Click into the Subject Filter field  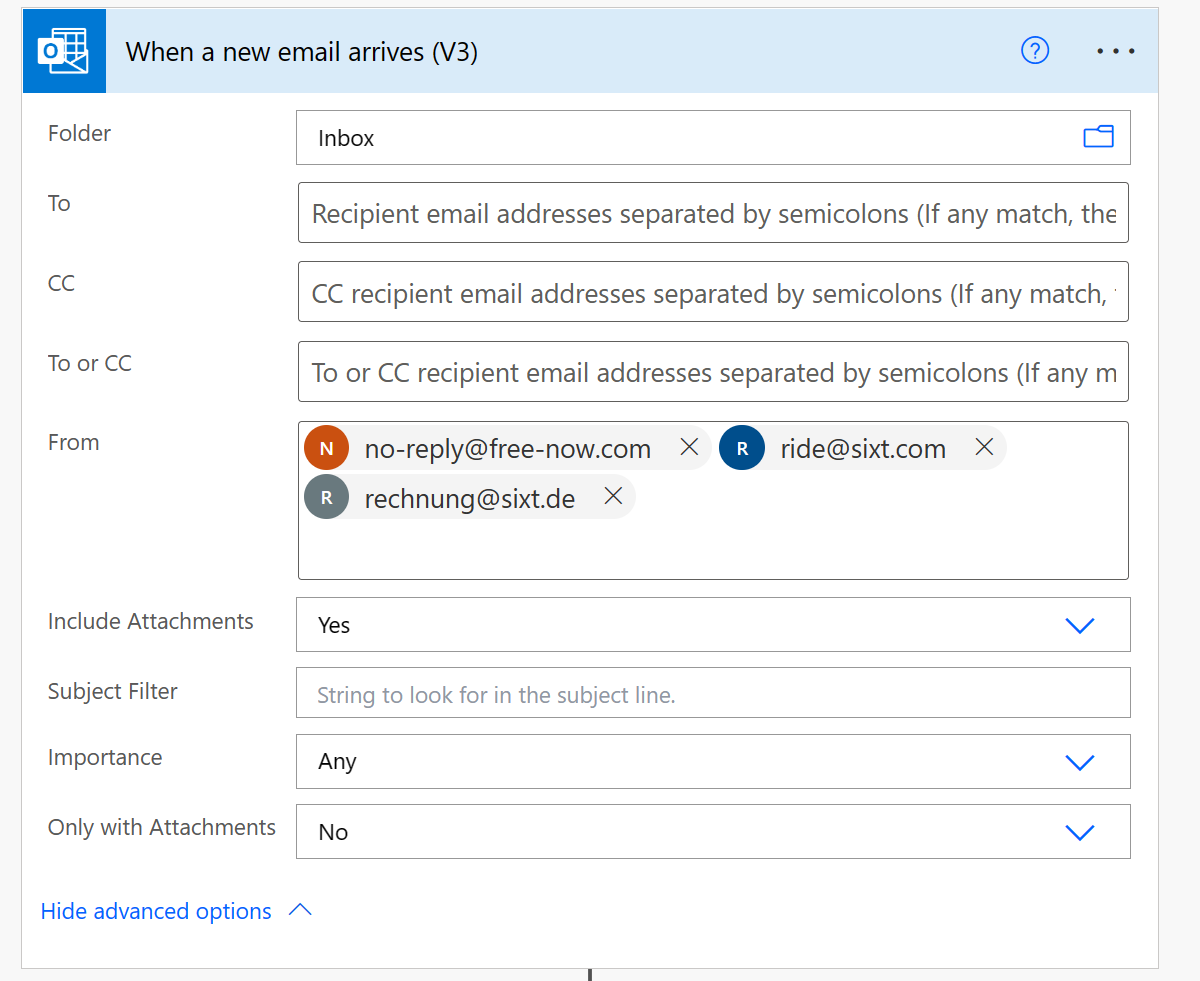713,693
